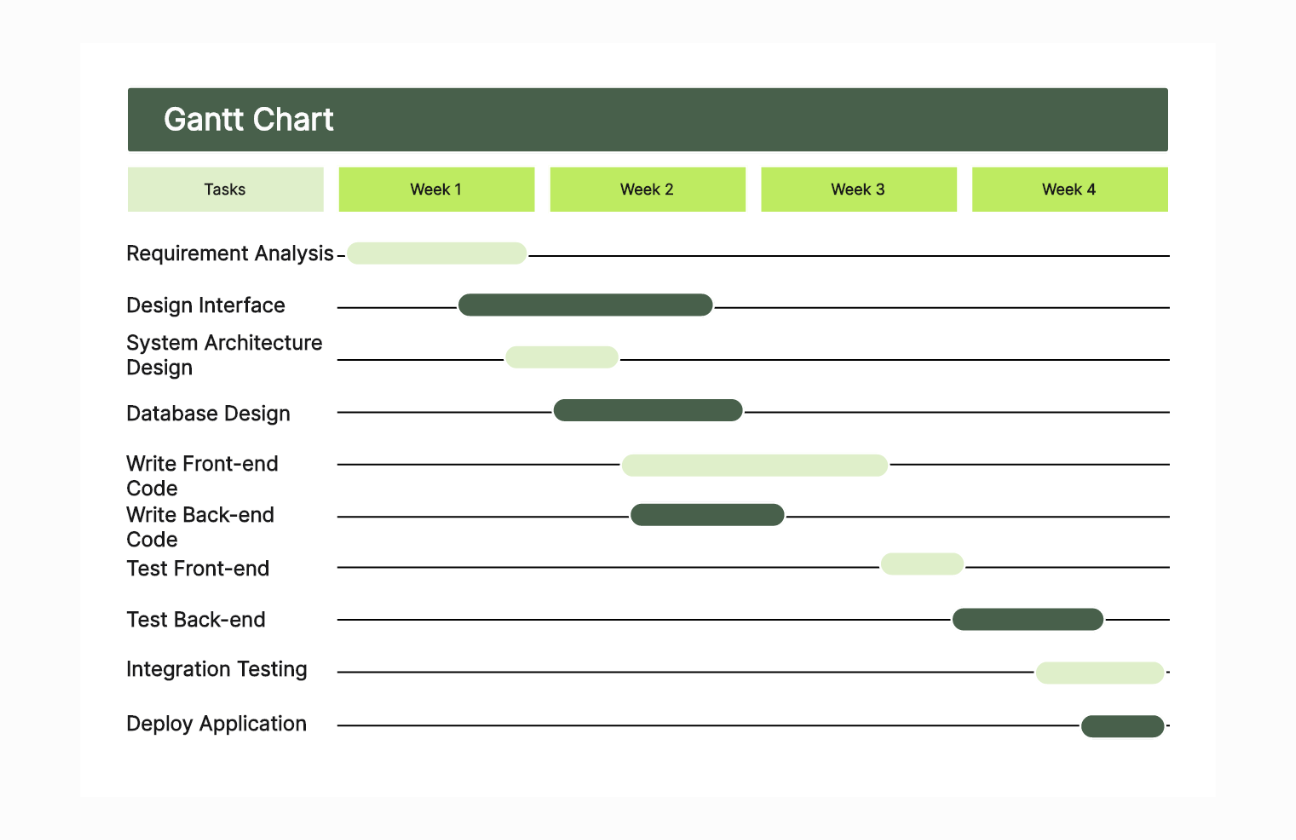The height and width of the screenshot is (840, 1296).
Task: Click the Test Back-end timeline bar
Action: [1027, 620]
